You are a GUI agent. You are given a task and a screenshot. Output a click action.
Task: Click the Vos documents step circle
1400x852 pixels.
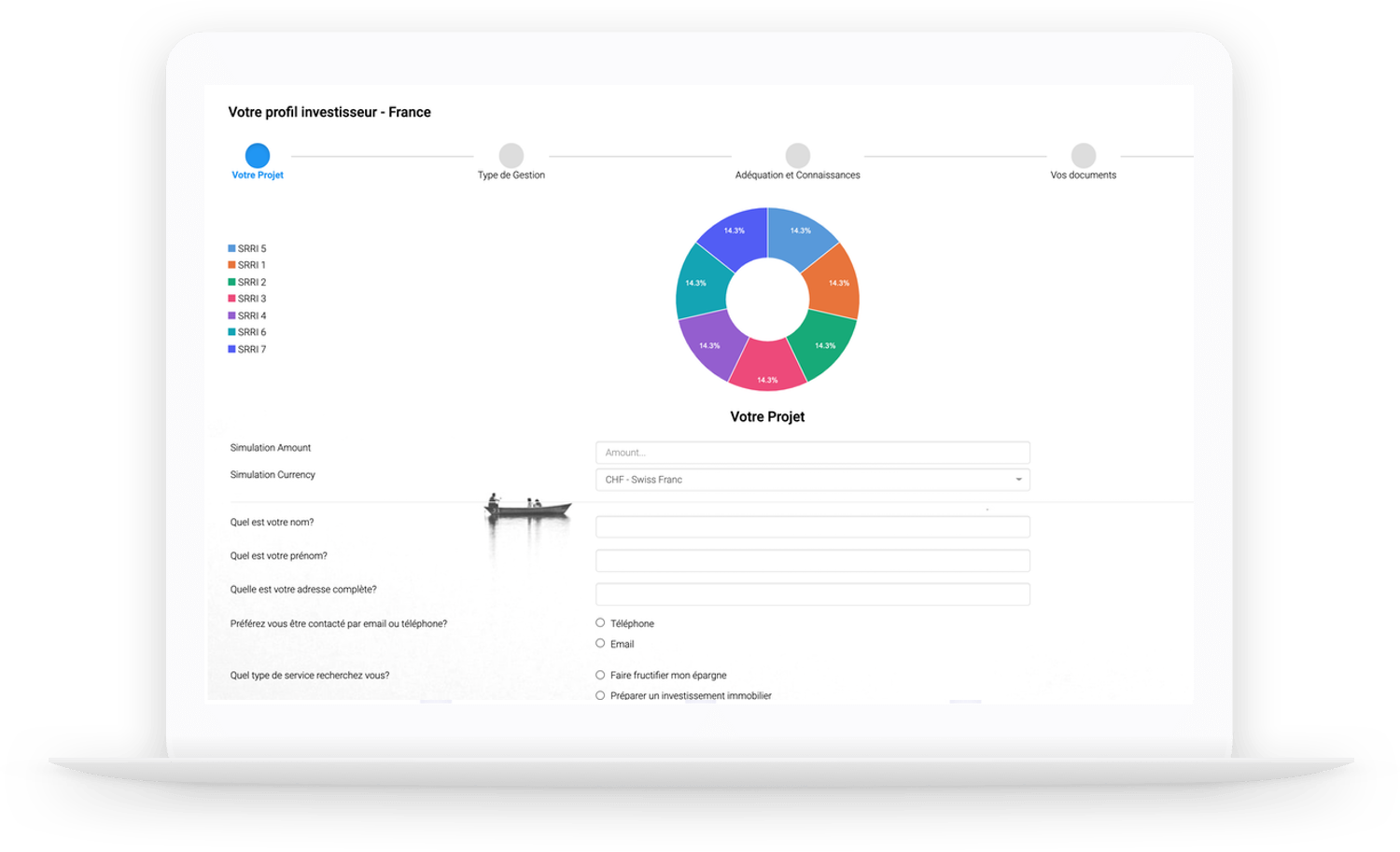pyautogui.click(x=1083, y=155)
